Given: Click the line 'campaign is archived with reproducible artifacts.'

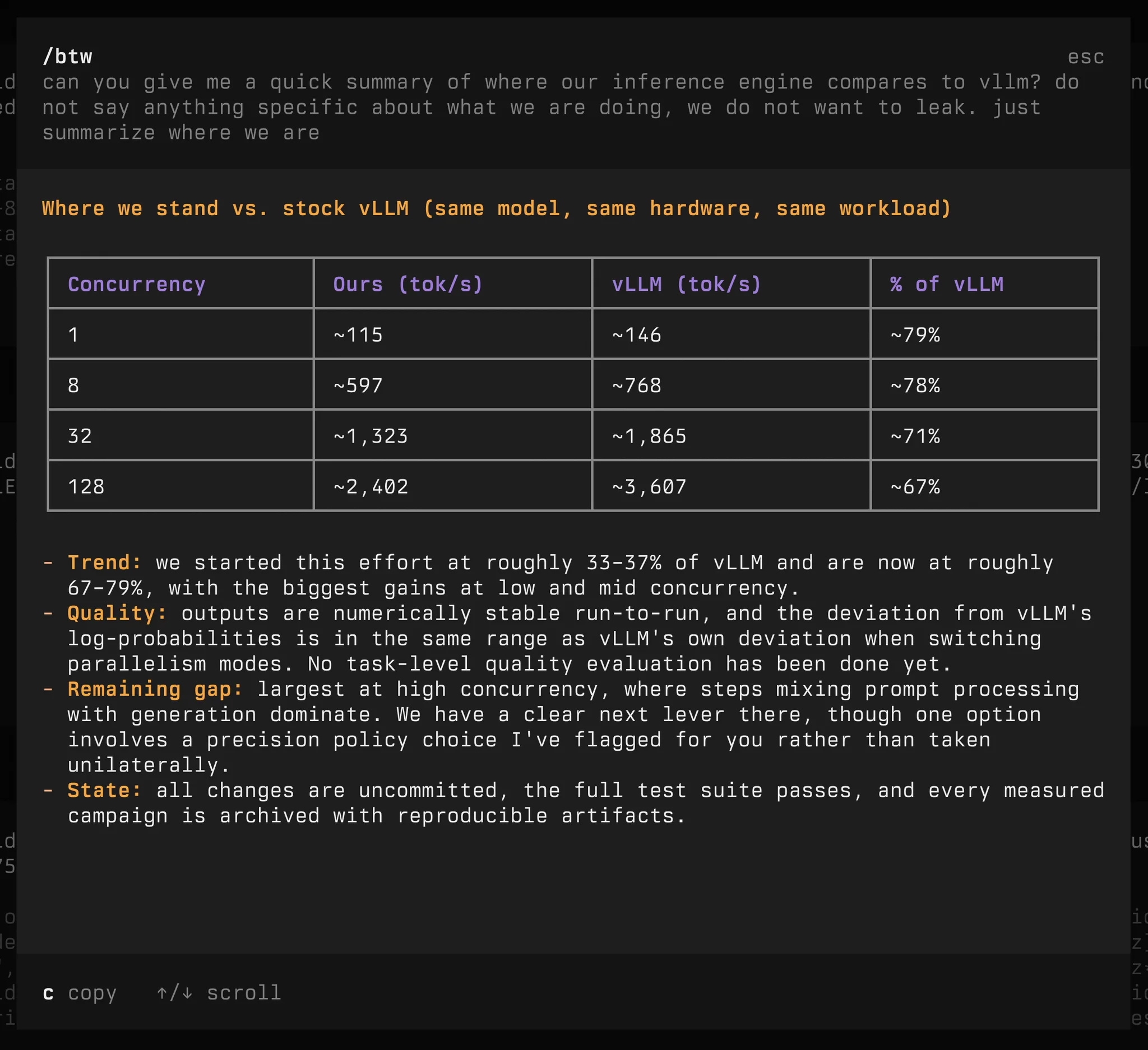Looking at the screenshot, I should click(x=377, y=816).
